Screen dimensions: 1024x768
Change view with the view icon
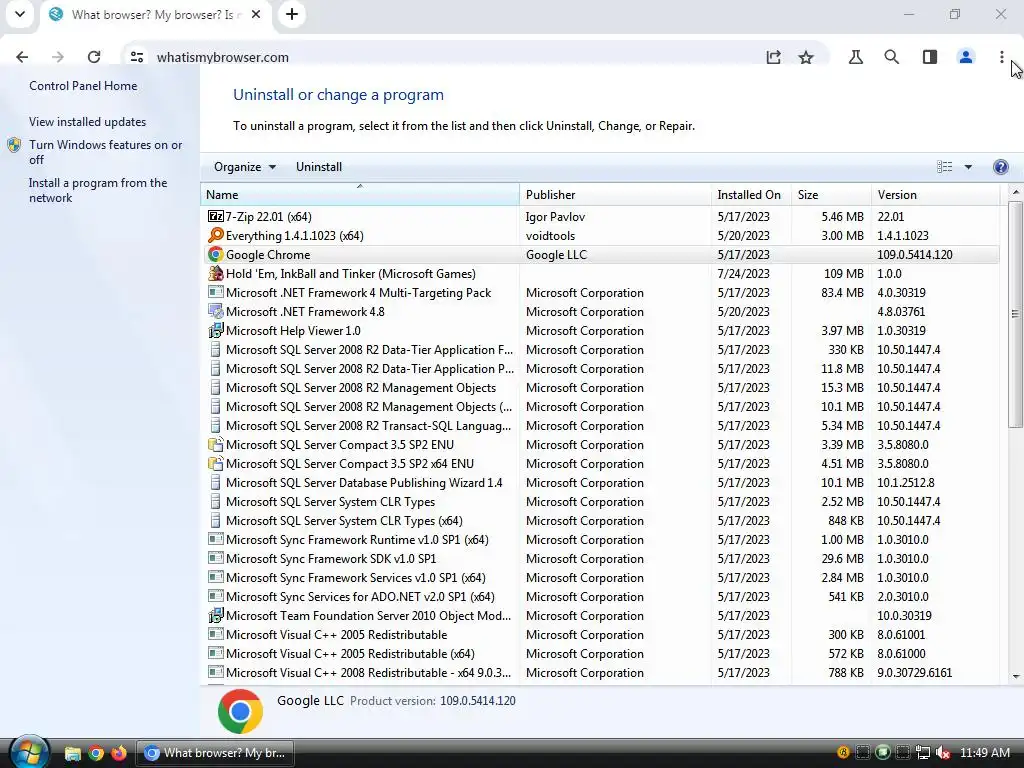click(x=944, y=167)
